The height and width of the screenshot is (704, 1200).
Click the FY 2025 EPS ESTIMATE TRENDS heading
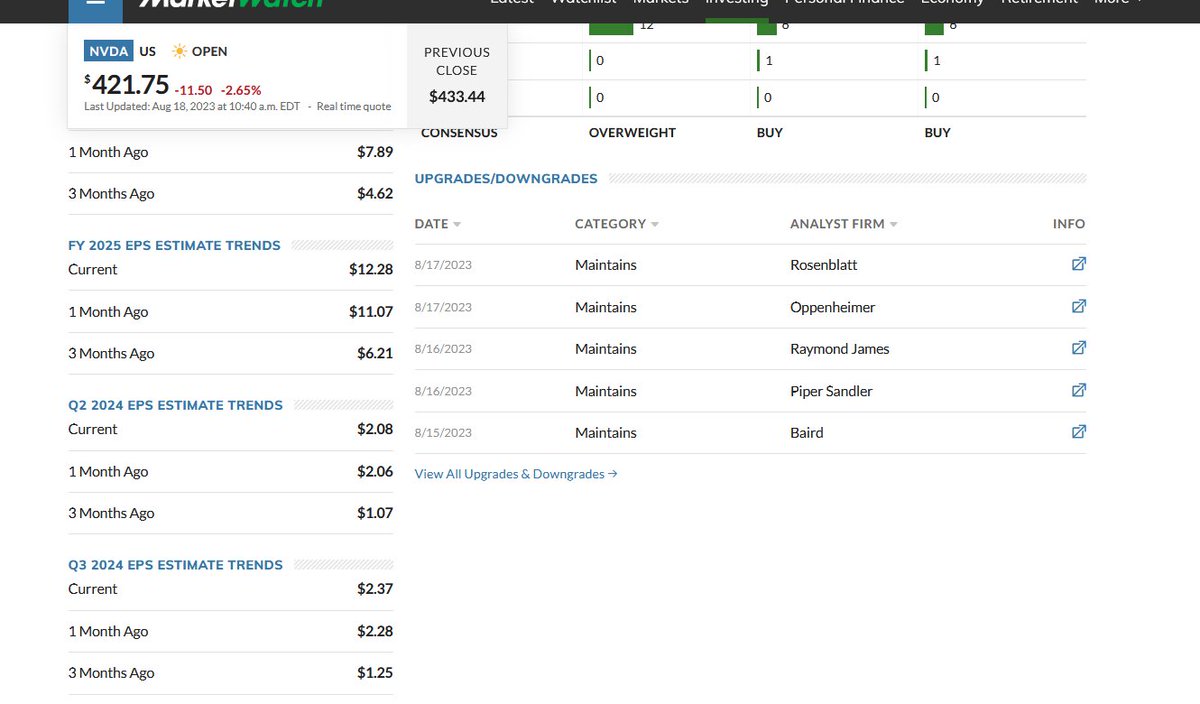[x=174, y=245]
